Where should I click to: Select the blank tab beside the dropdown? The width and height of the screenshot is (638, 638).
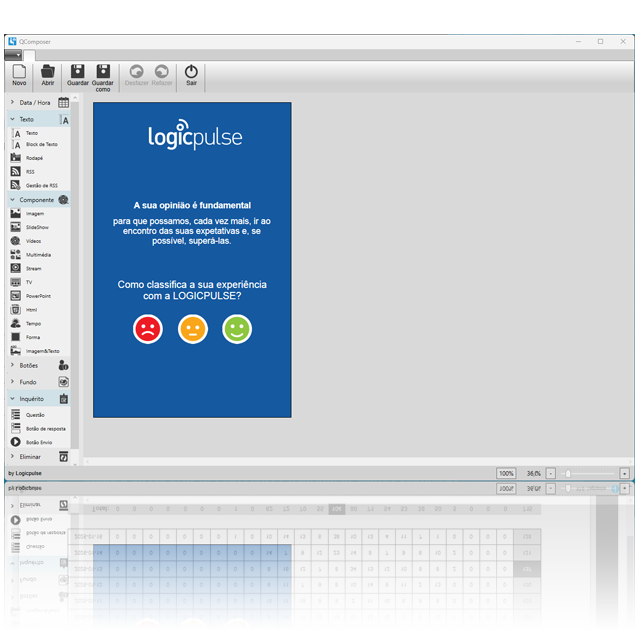coord(29,55)
